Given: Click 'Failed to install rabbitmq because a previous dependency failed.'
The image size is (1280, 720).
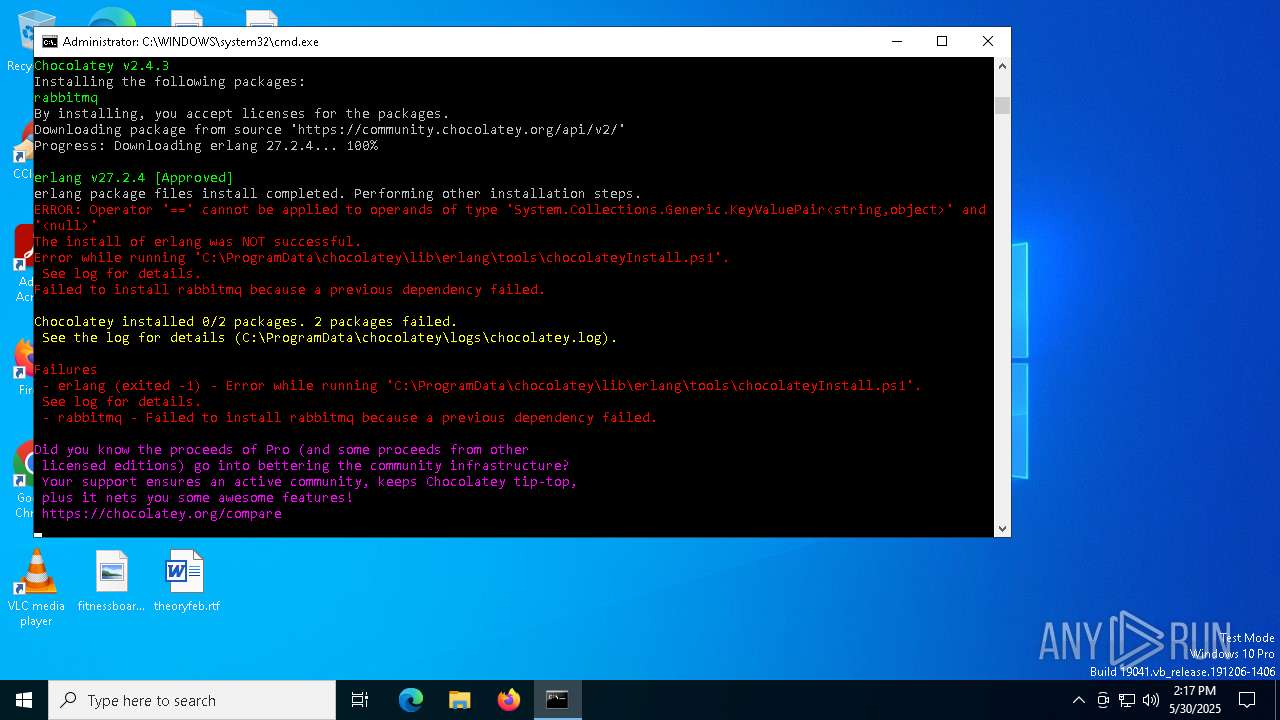Looking at the screenshot, I should coord(290,290).
